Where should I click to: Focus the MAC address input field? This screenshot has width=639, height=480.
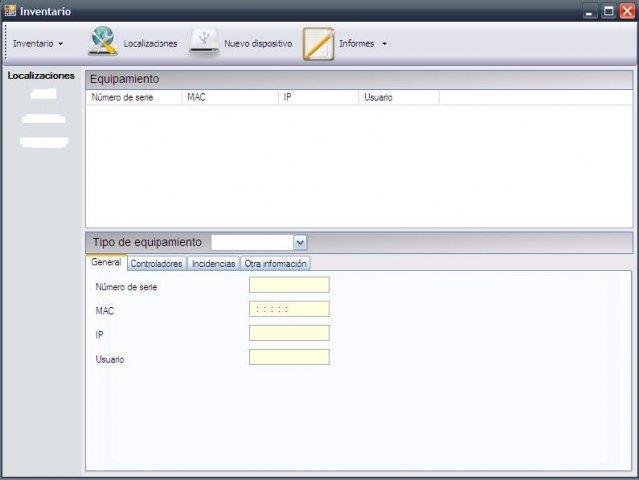289,309
